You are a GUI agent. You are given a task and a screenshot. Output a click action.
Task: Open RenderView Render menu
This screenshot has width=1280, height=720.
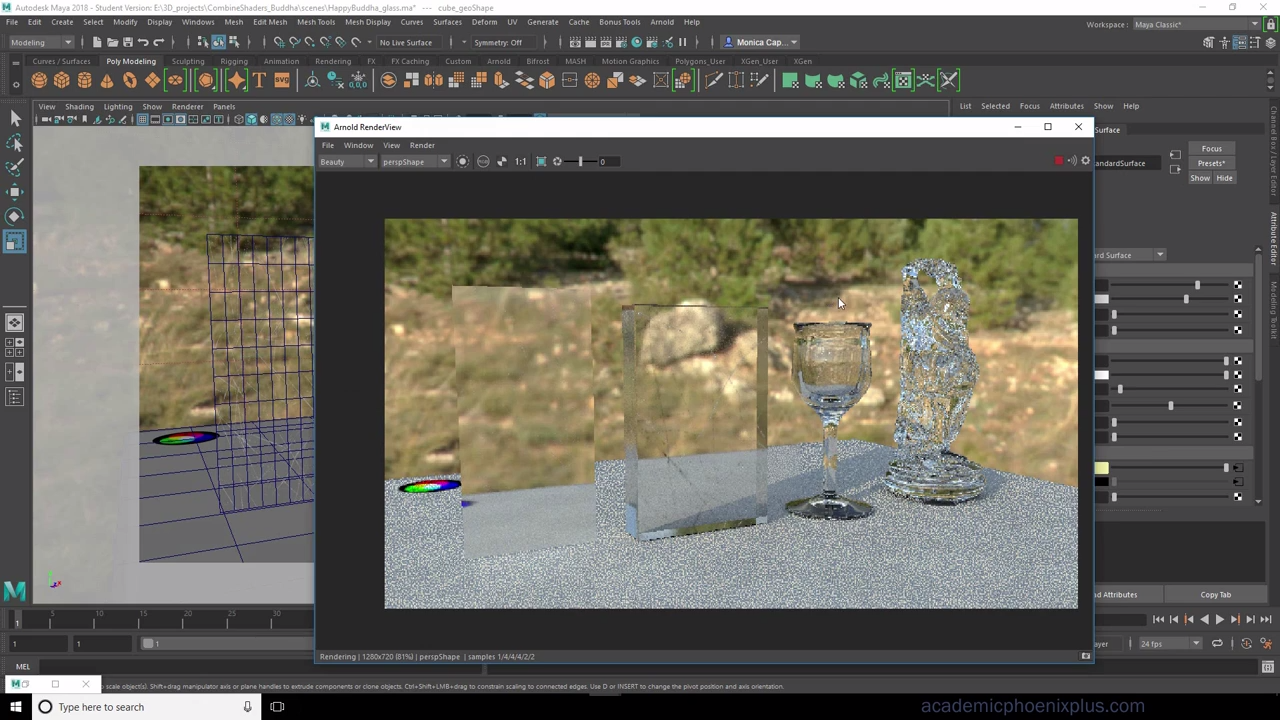pos(422,145)
